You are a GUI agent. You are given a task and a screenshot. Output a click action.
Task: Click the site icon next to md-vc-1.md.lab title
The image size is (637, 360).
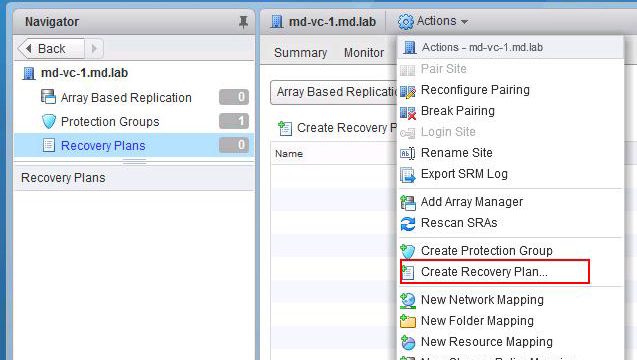[277, 22]
